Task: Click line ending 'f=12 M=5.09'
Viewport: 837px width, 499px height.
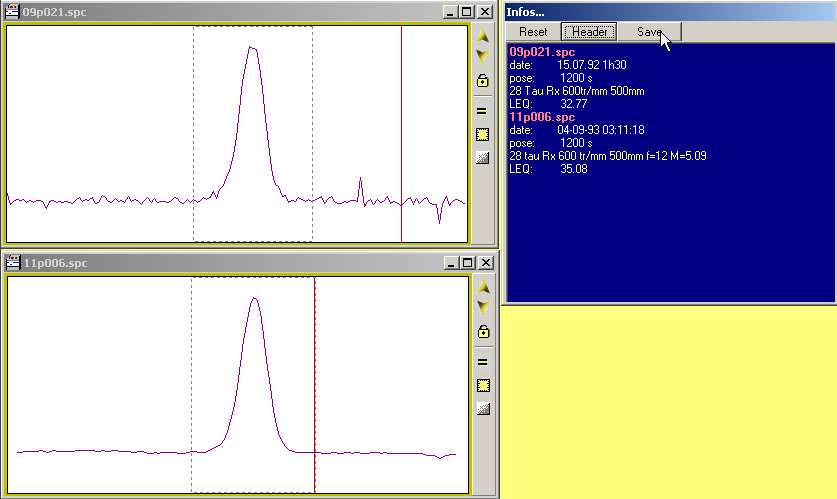Action: [607, 156]
